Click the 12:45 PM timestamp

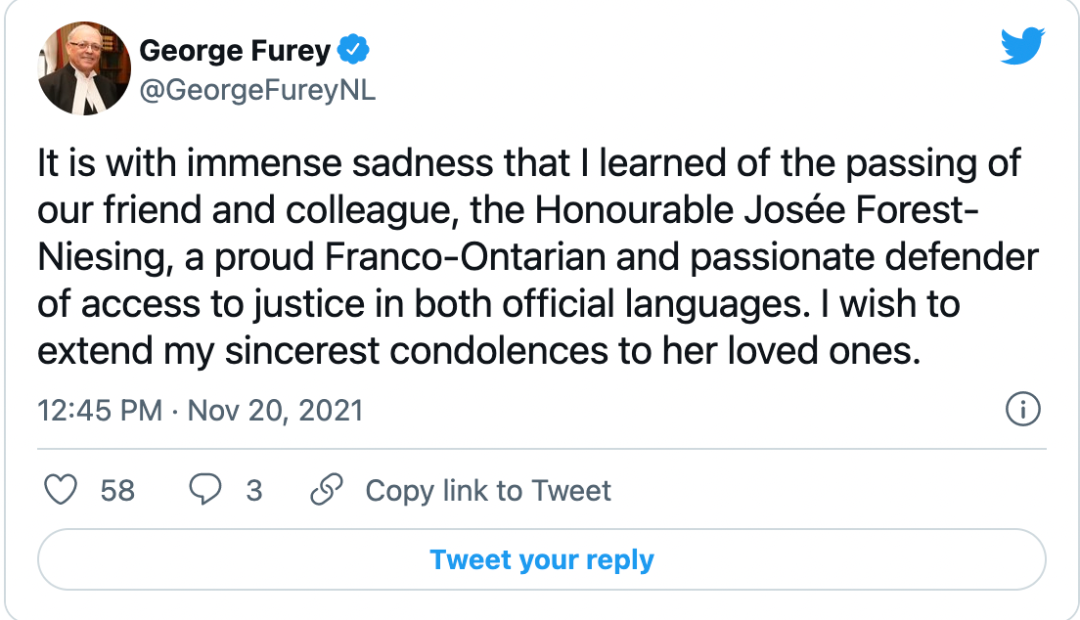point(100,411)
